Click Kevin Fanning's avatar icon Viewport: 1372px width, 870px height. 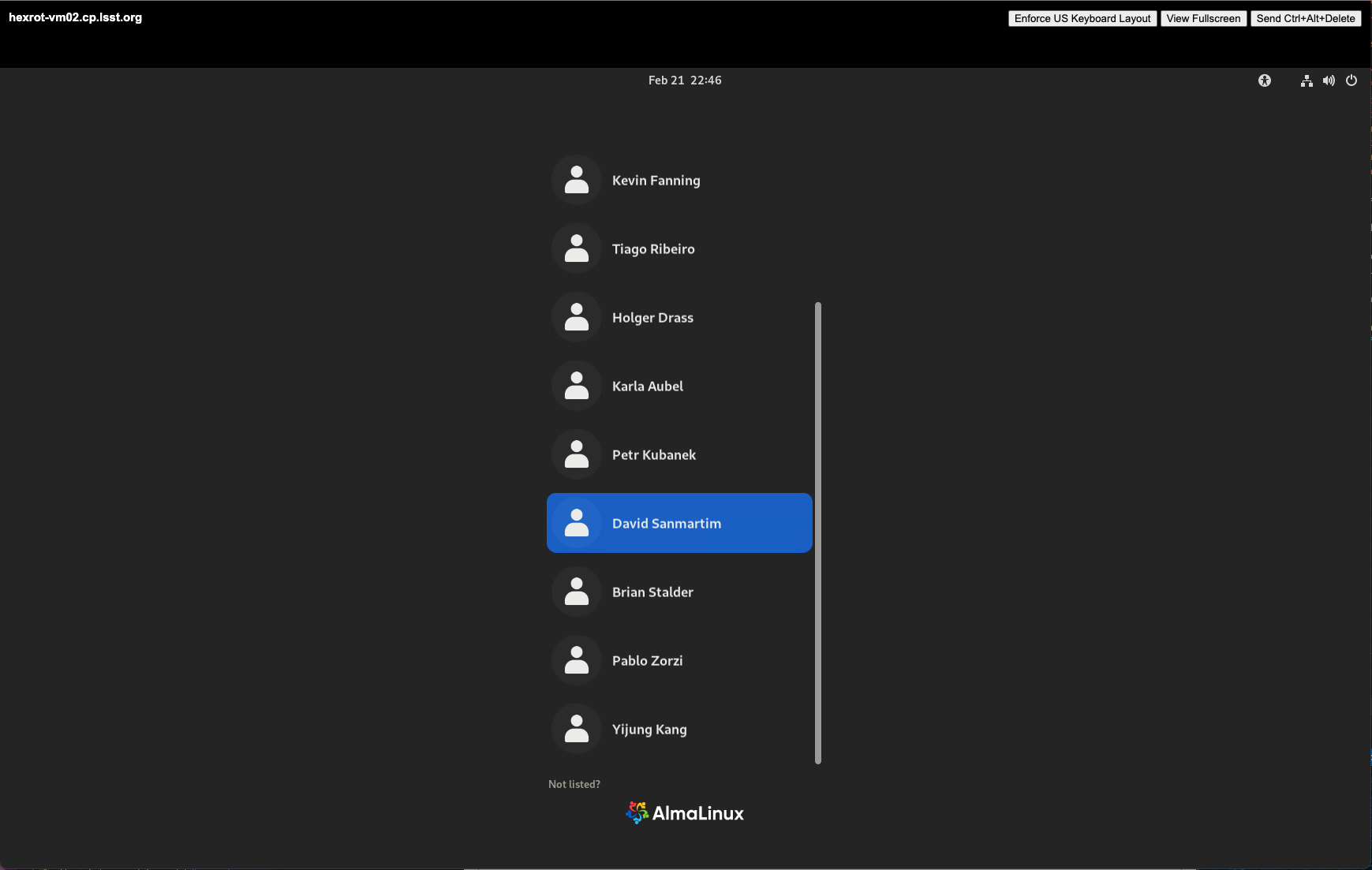[x=577, y=180]
